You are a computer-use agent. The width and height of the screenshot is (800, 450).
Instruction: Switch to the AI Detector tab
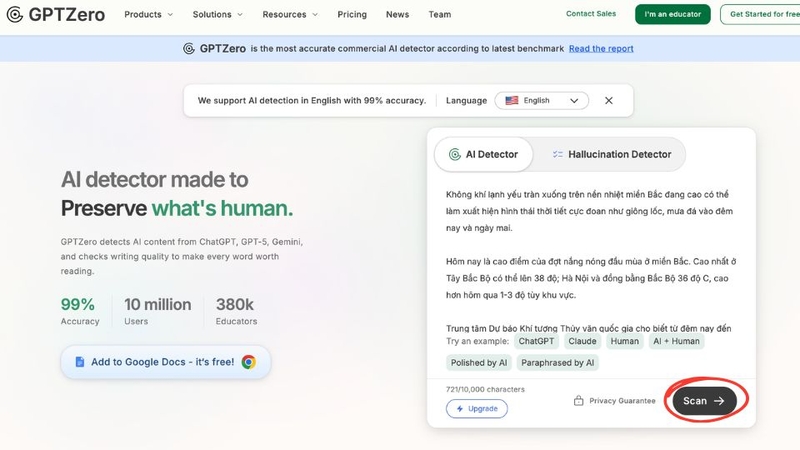[483, 154]
